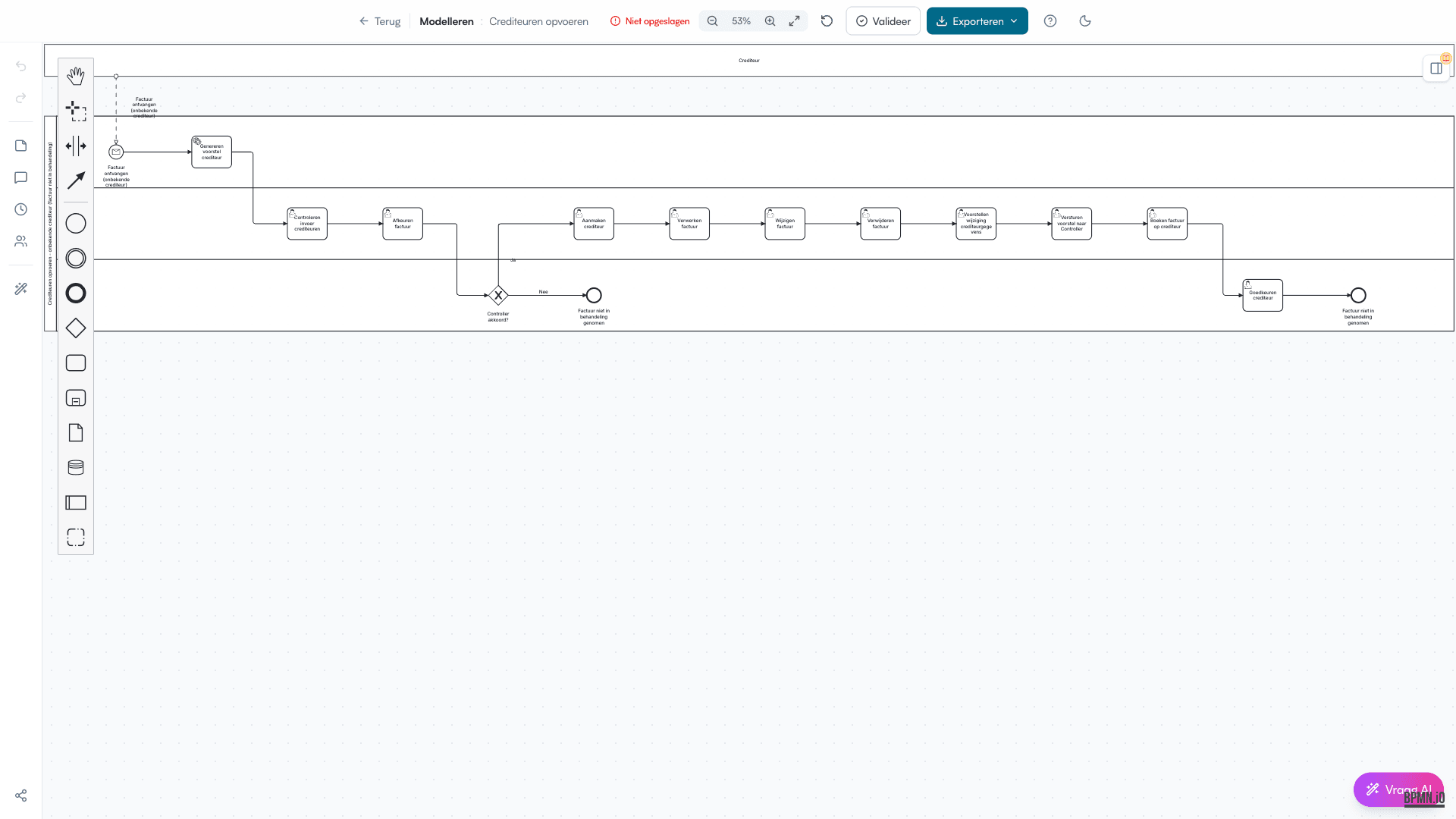
Task: Toggle dark mode with the moon icon
Action: coord(1084,20)
